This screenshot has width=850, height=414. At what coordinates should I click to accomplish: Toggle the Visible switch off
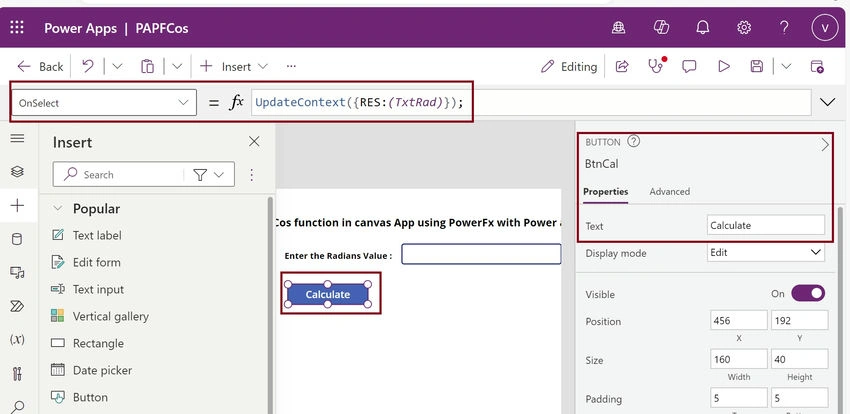point(808,294)
